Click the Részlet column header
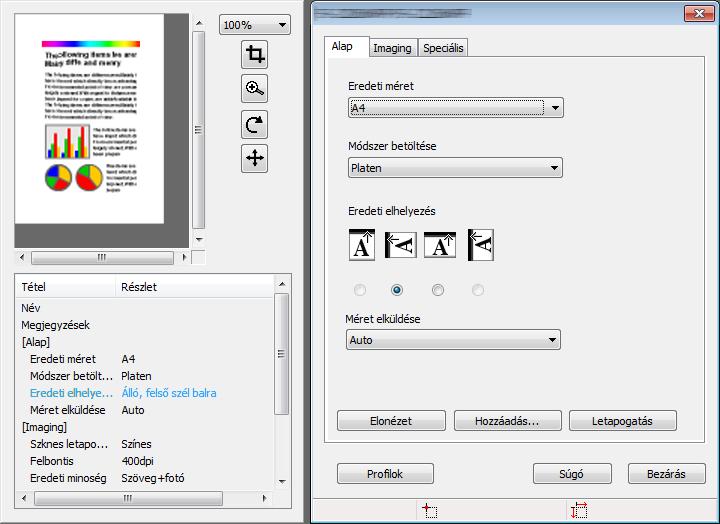 pyautogui.click(x=195, y=287)
